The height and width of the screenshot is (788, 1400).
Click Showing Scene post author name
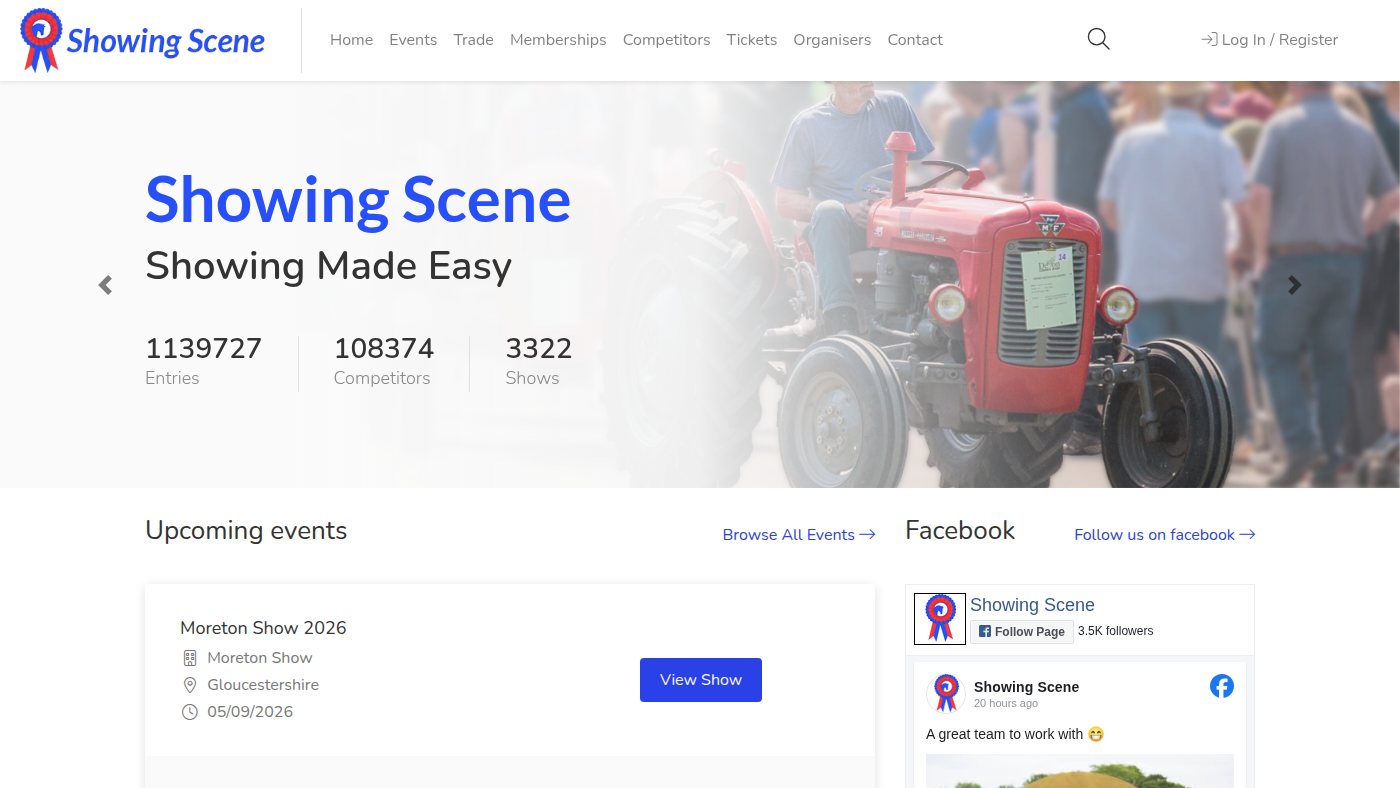[x=1026, y=687]
